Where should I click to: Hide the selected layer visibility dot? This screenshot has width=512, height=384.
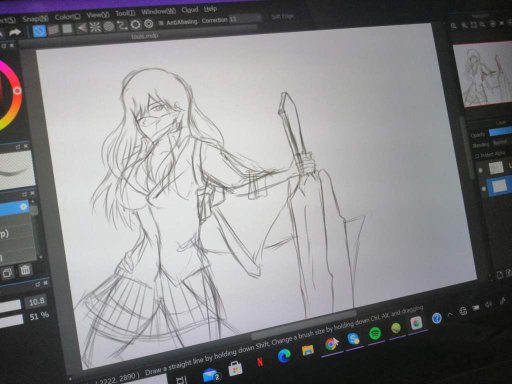(x=484, y=189)
